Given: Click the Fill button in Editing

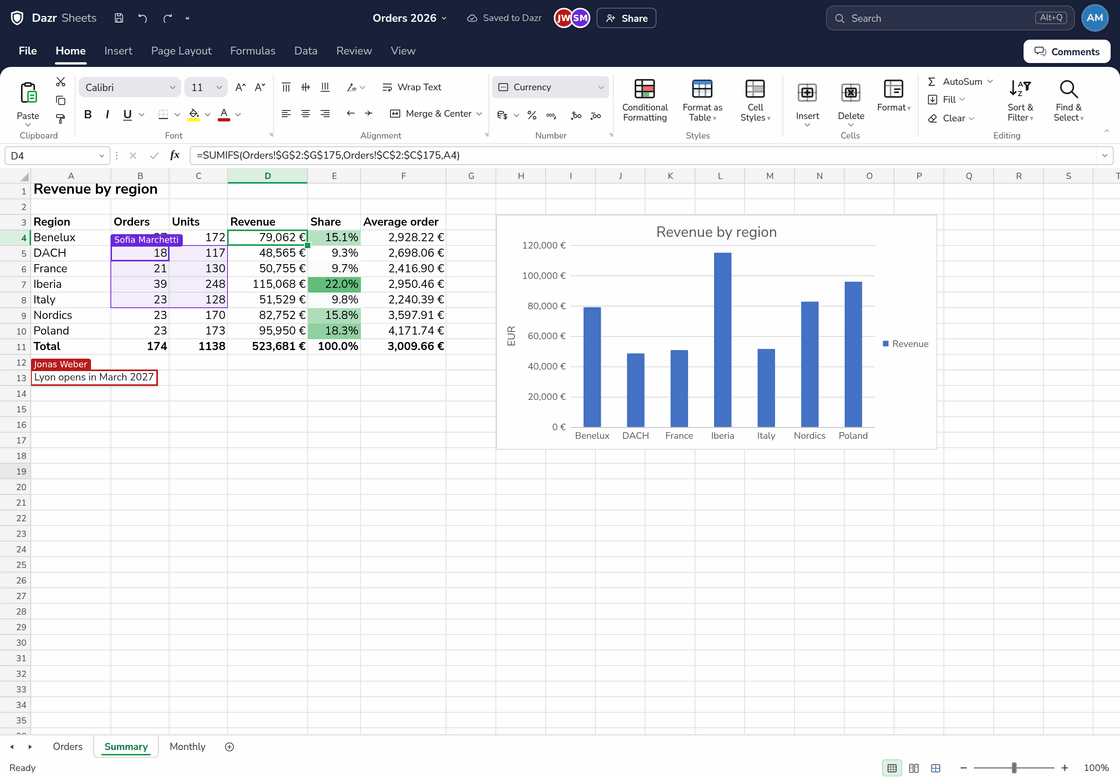Looking at the screenshot, I should pyautogui.click(x=946, y=100).
